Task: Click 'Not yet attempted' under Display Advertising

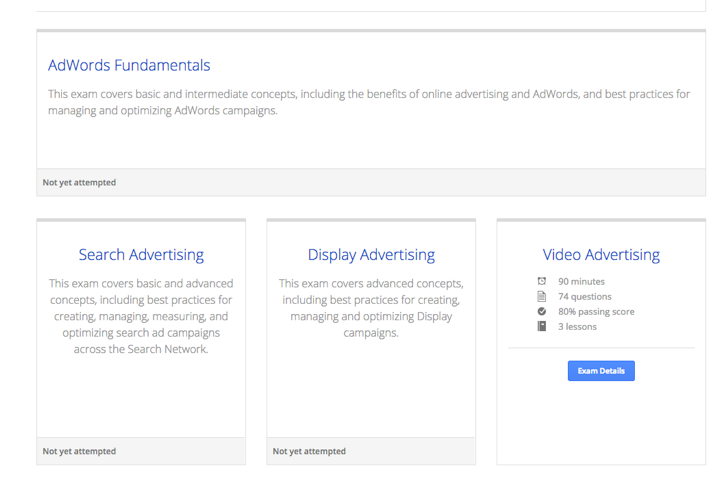Action: click(x=309, y=451)
